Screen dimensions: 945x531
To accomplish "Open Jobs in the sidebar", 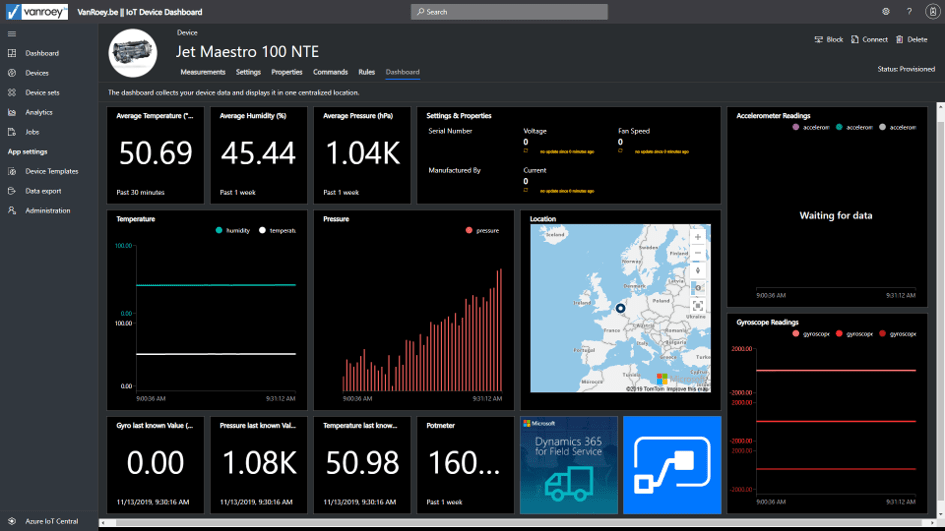I will pyautogui.click(x=32, y=131).
